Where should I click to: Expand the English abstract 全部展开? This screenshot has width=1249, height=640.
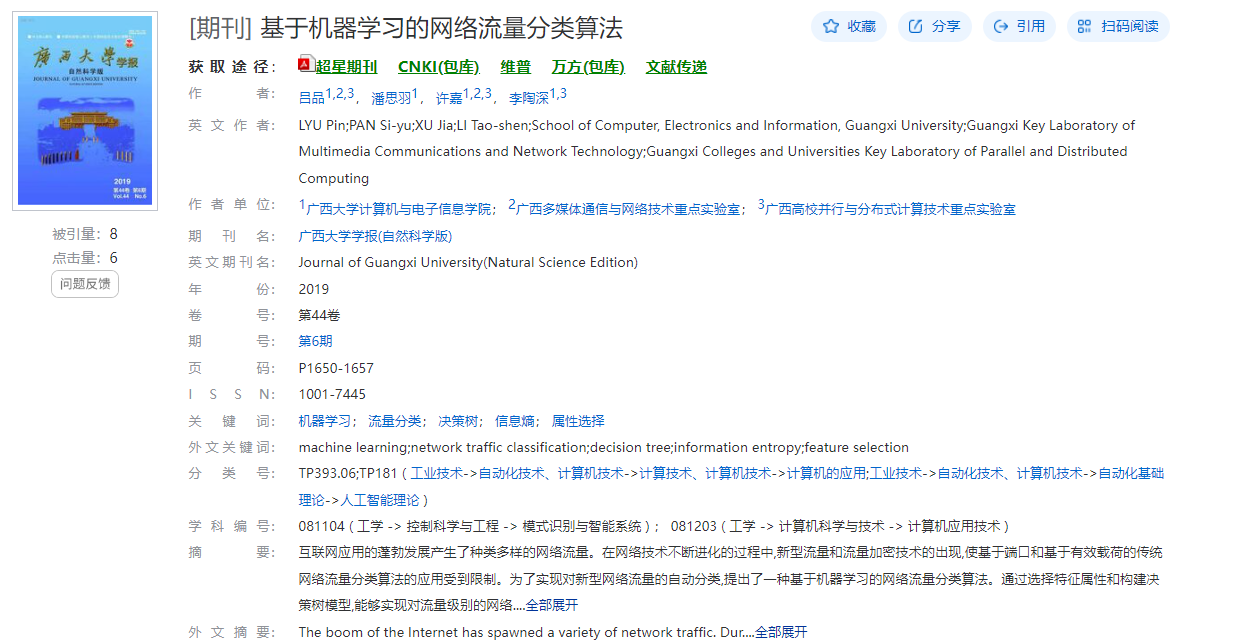[x=781, y=632]
